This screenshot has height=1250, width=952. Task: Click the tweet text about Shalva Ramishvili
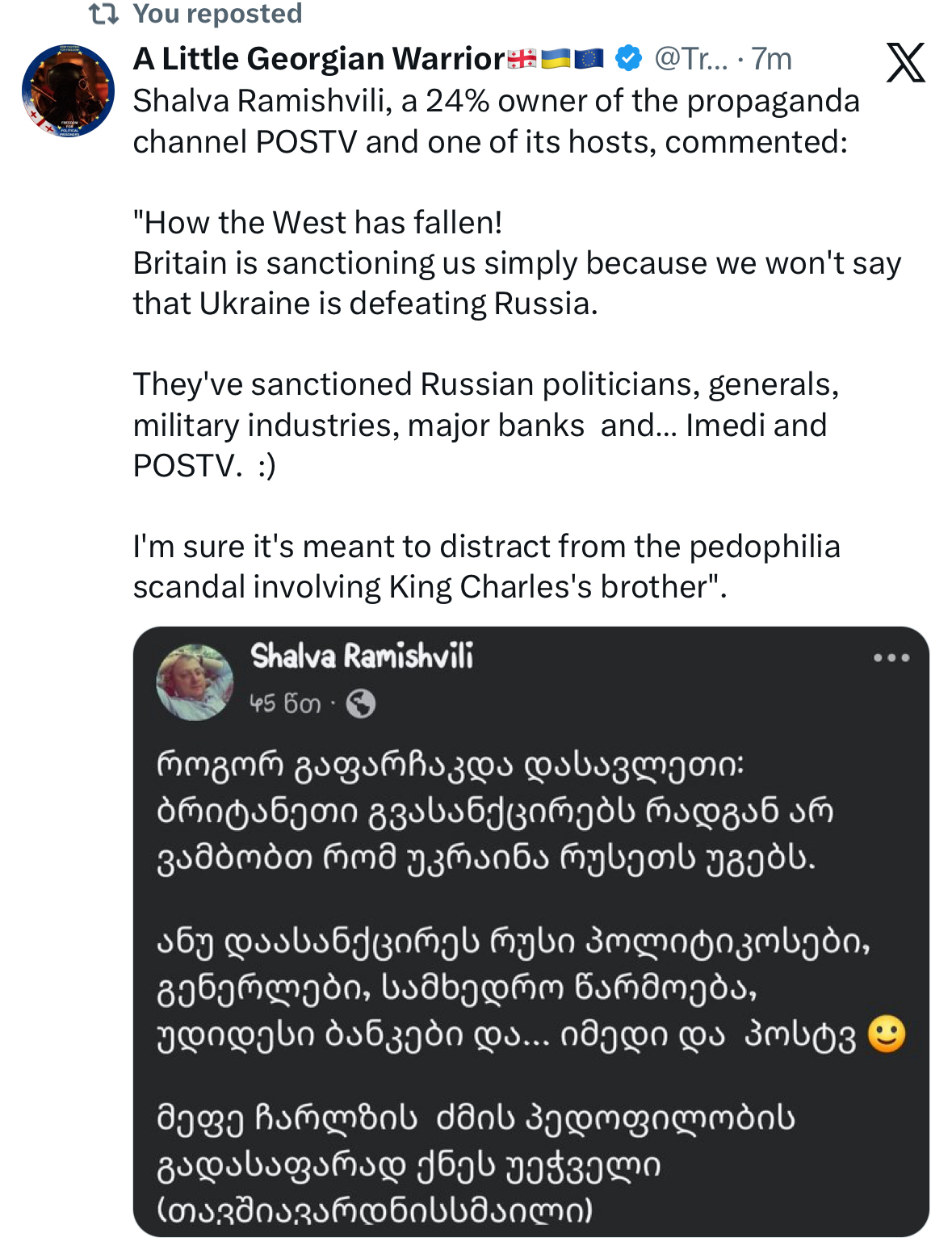click(495, 121)
